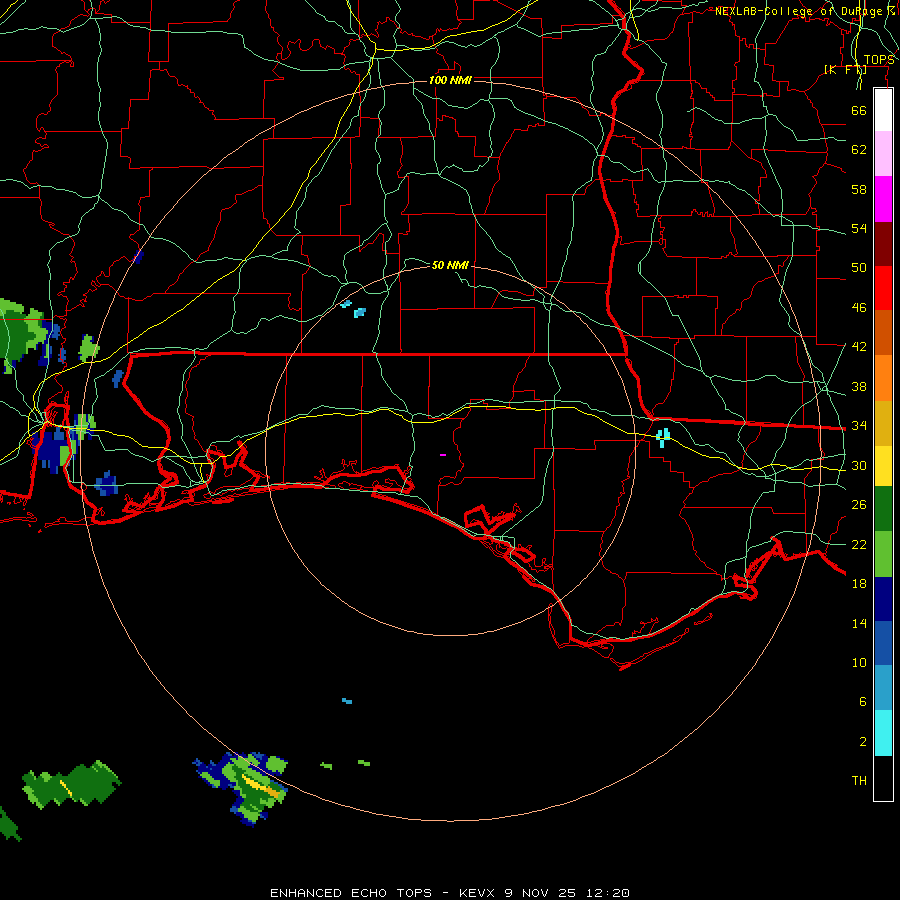This screenshot has height=900, width=900.
Task: Click the light pink 62 kft legend swatch
Action: click(883, 154)
